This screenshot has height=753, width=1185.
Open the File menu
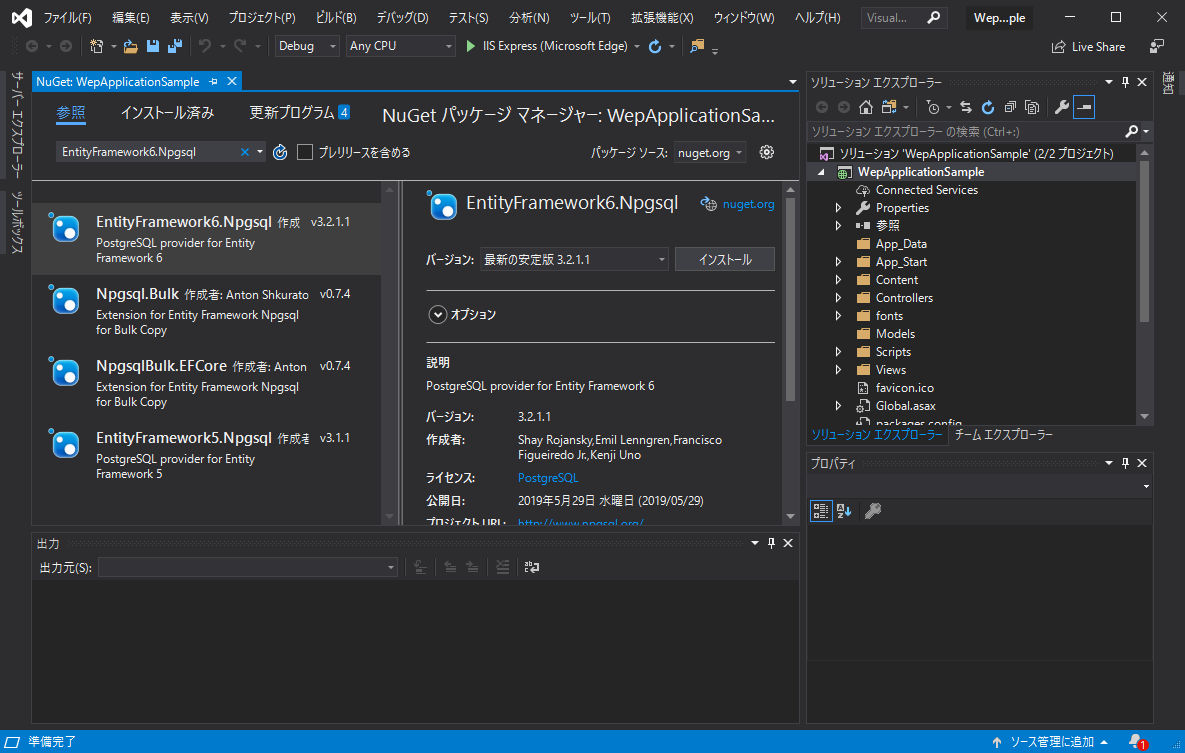coord(67,17)
